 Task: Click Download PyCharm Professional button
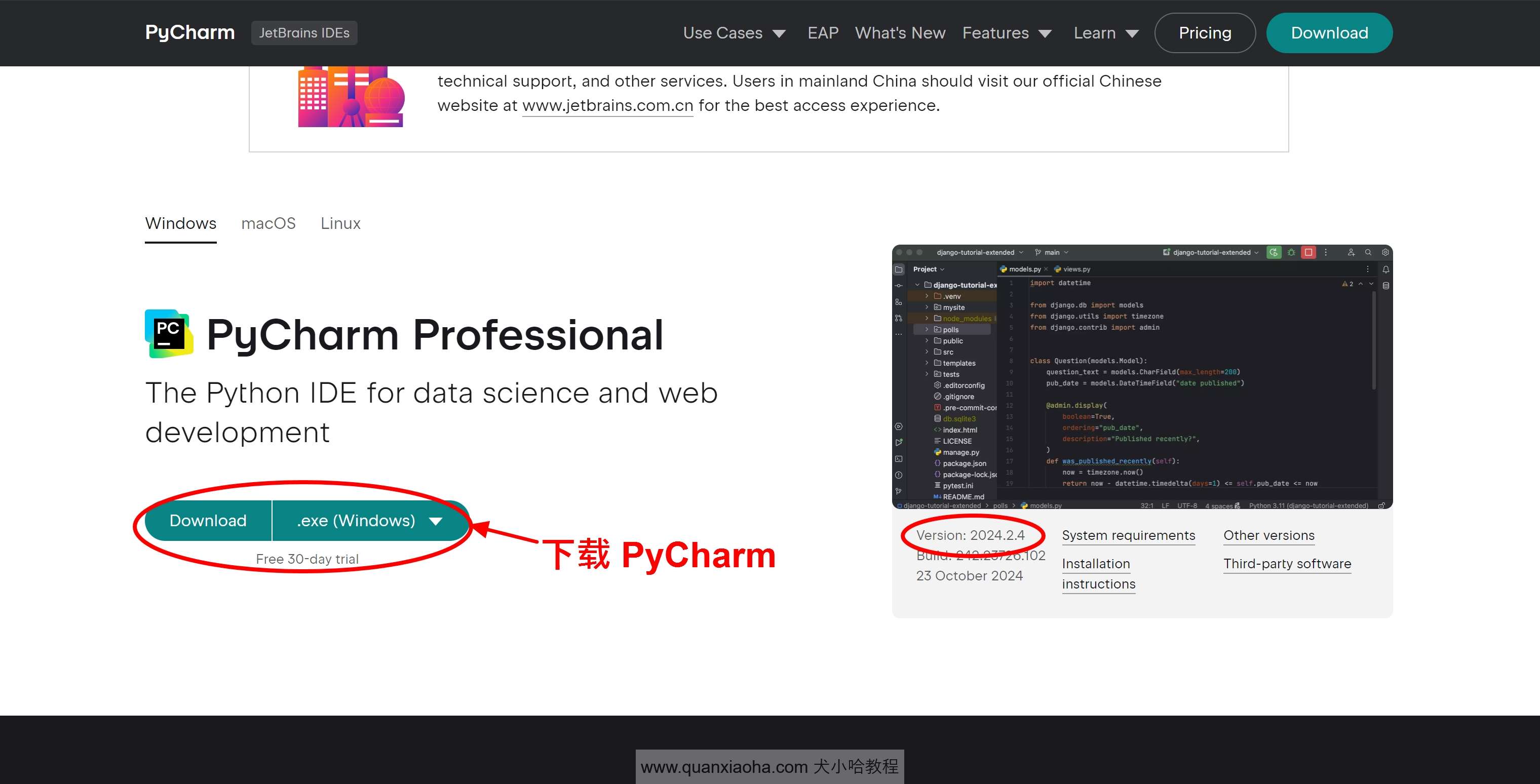coord(207,520)
